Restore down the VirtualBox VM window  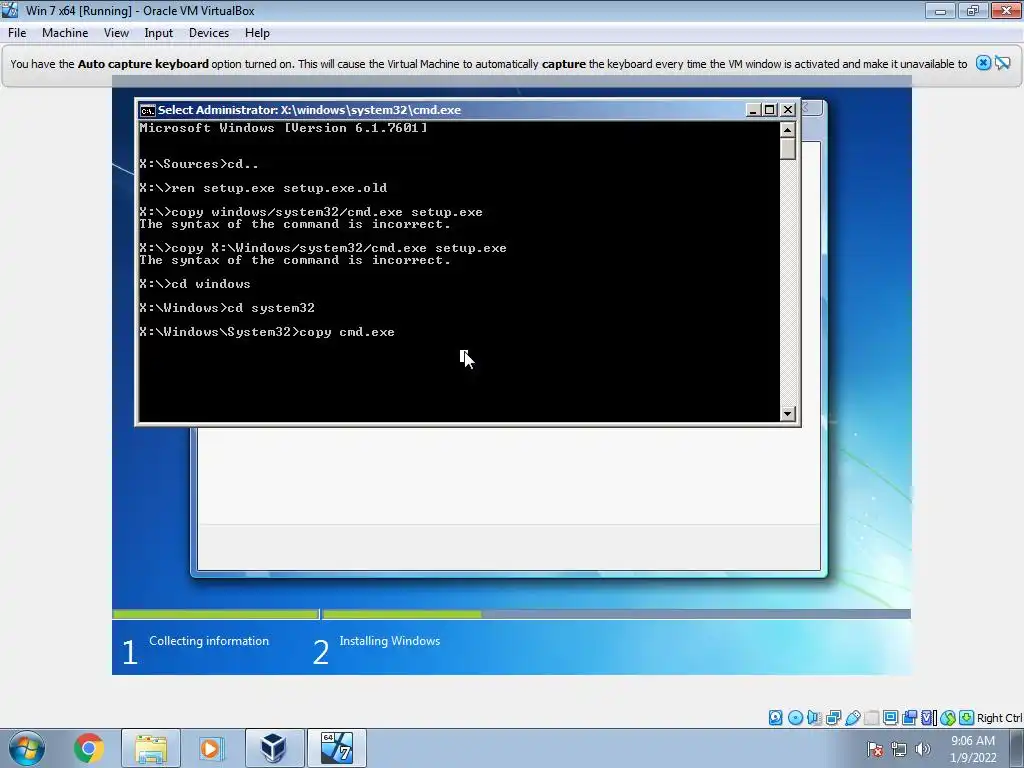[973, 10]
